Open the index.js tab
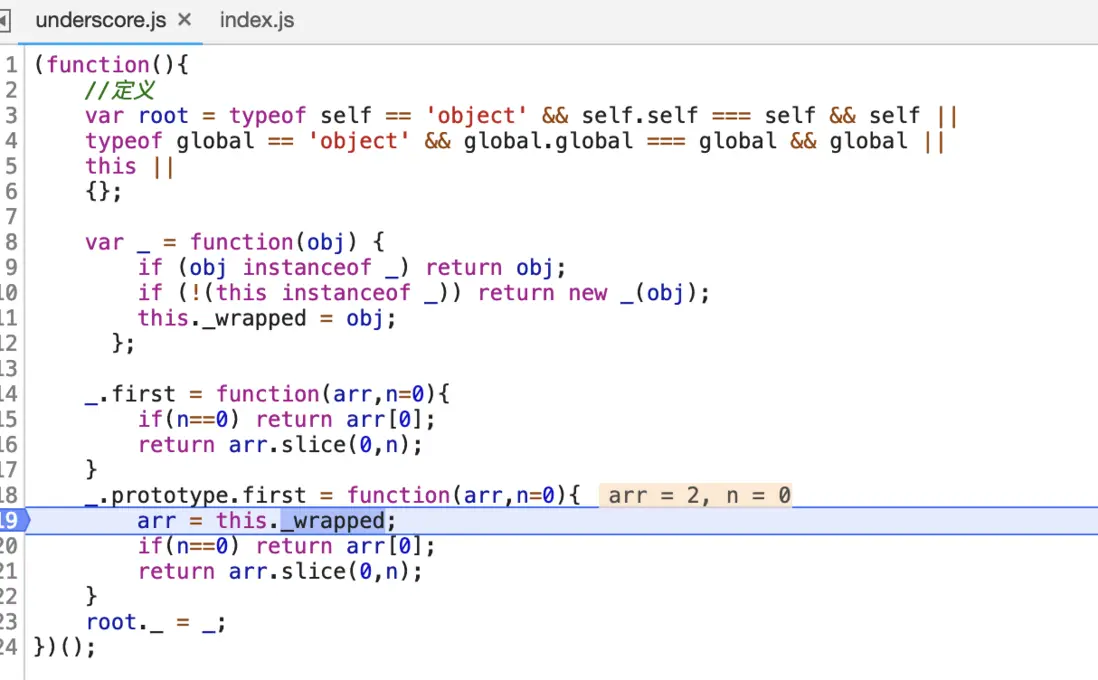The width and height of the screenshot is (1098, 680). pos(256,20)
